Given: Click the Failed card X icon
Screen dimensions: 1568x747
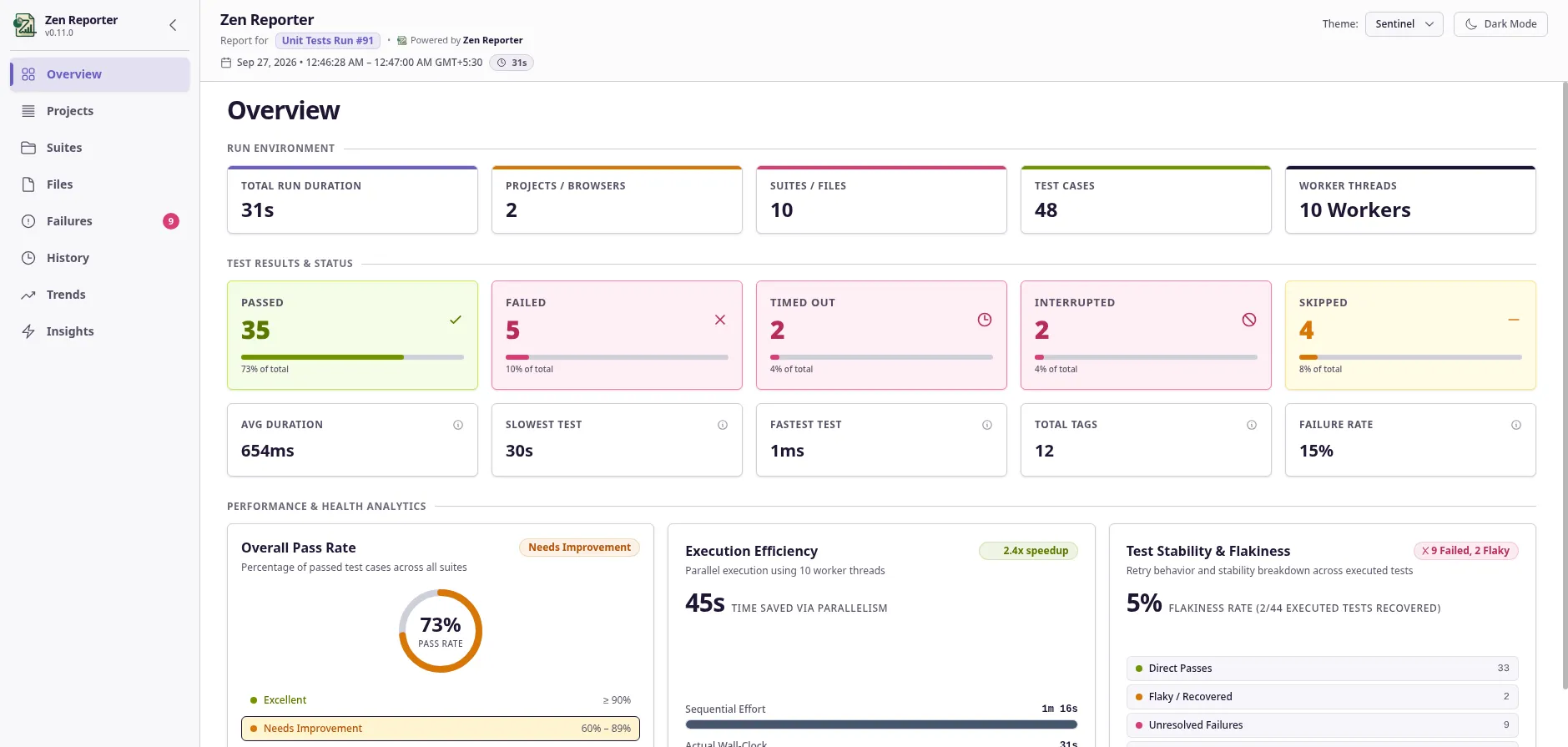Looking at the screenshot, I should point(720,320).
